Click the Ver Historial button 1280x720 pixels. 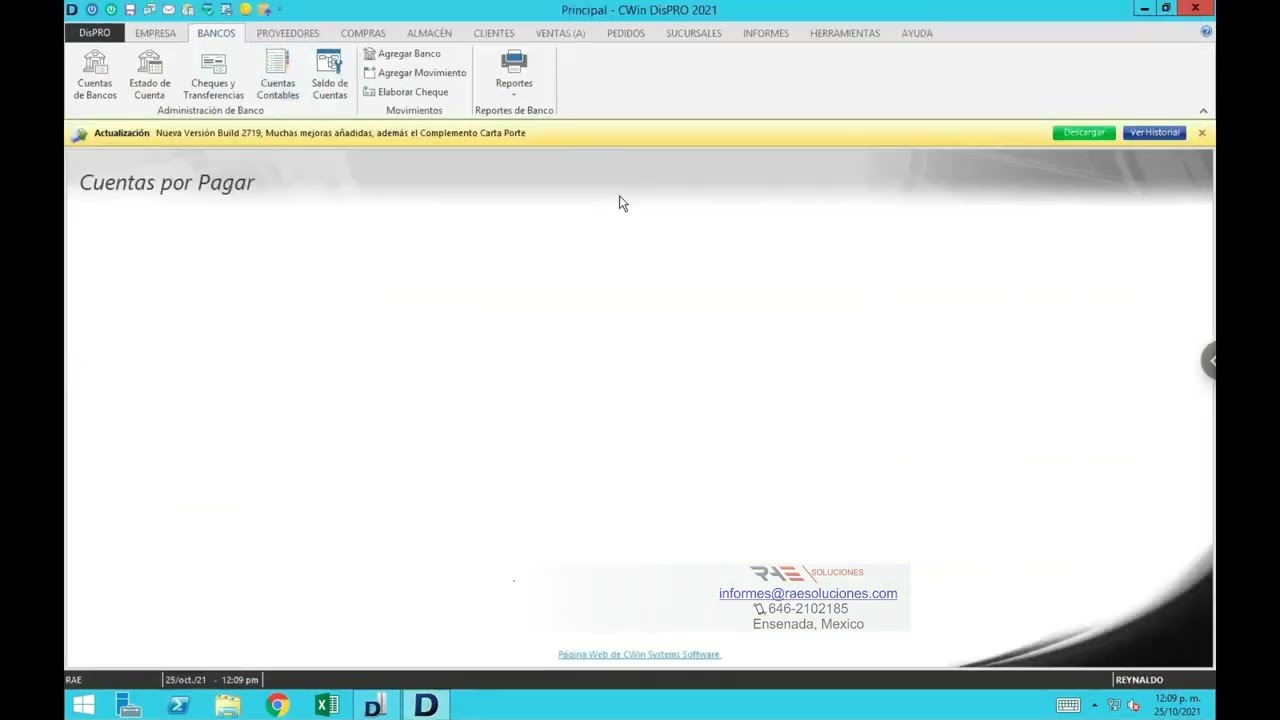pyautogui.click(x=1155, y=133)
